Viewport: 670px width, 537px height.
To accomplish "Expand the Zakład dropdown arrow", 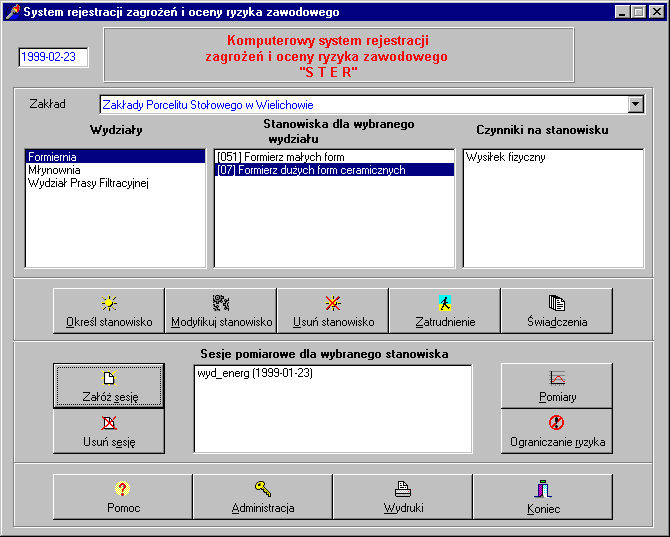I will pyautogui.click(x=635, y=104).
